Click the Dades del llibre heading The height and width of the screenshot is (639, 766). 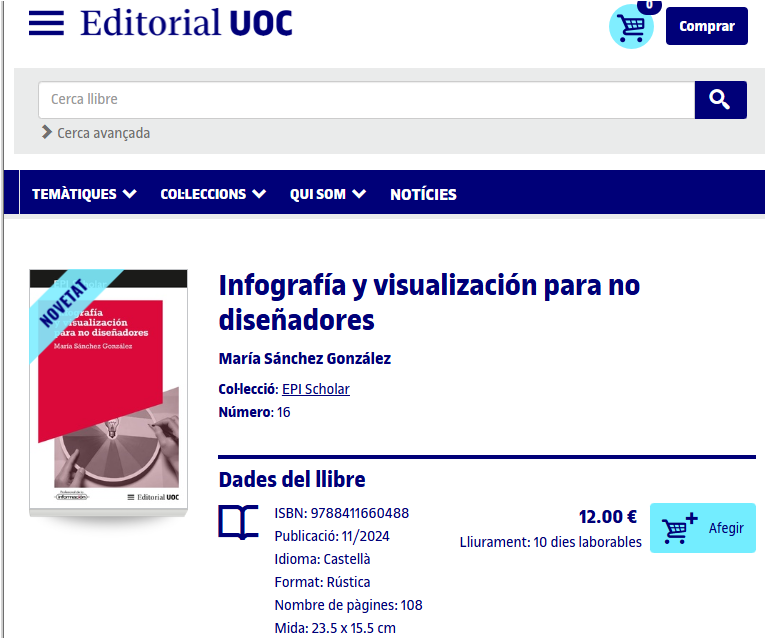click(x=292, y=479)
